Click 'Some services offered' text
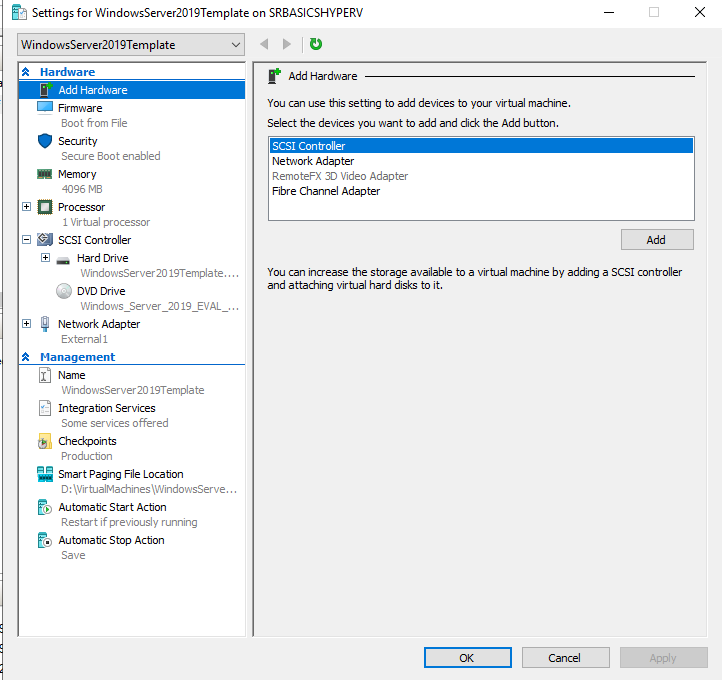 click(115, 423)
